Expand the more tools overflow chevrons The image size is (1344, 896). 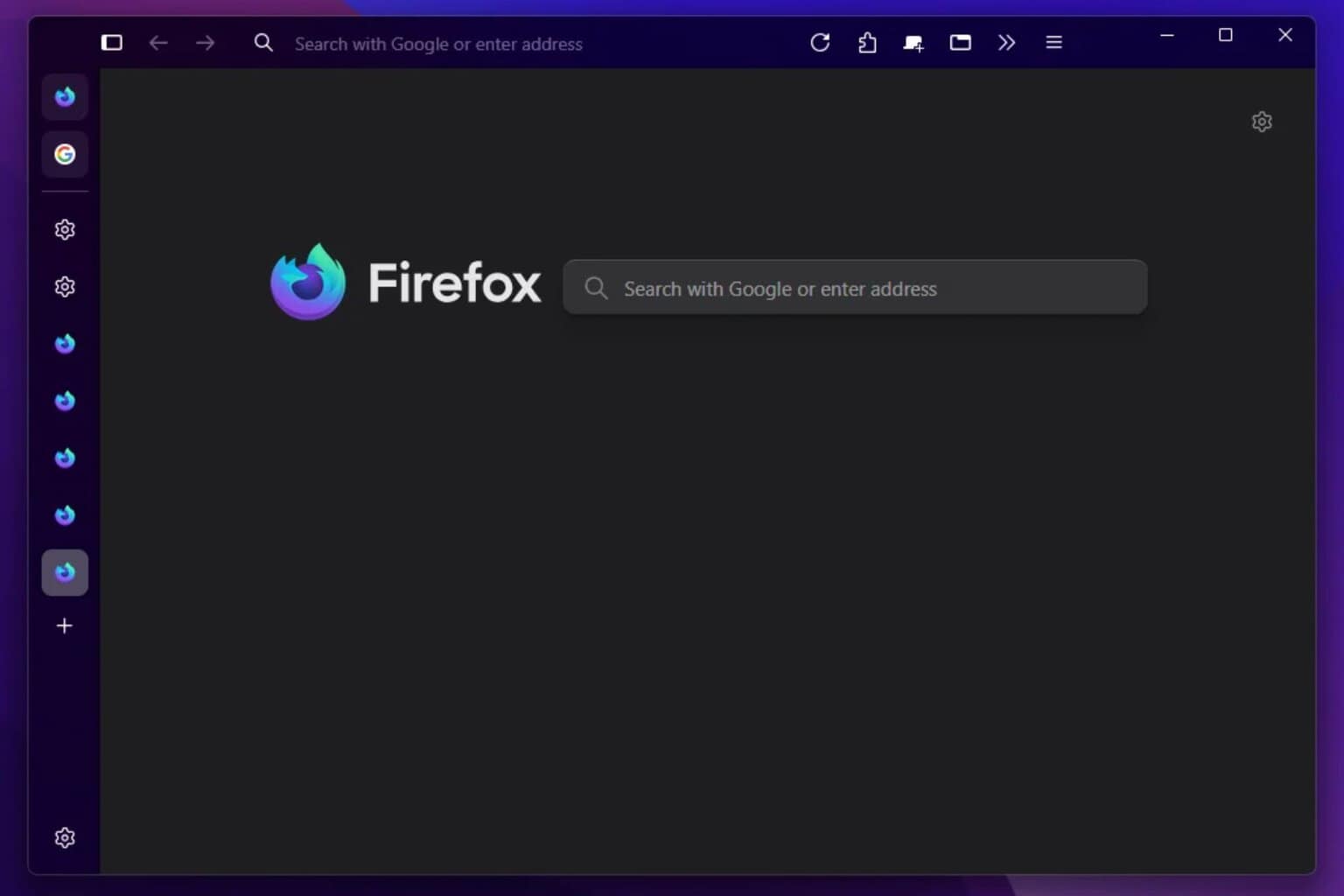(x=1007, y=43)
